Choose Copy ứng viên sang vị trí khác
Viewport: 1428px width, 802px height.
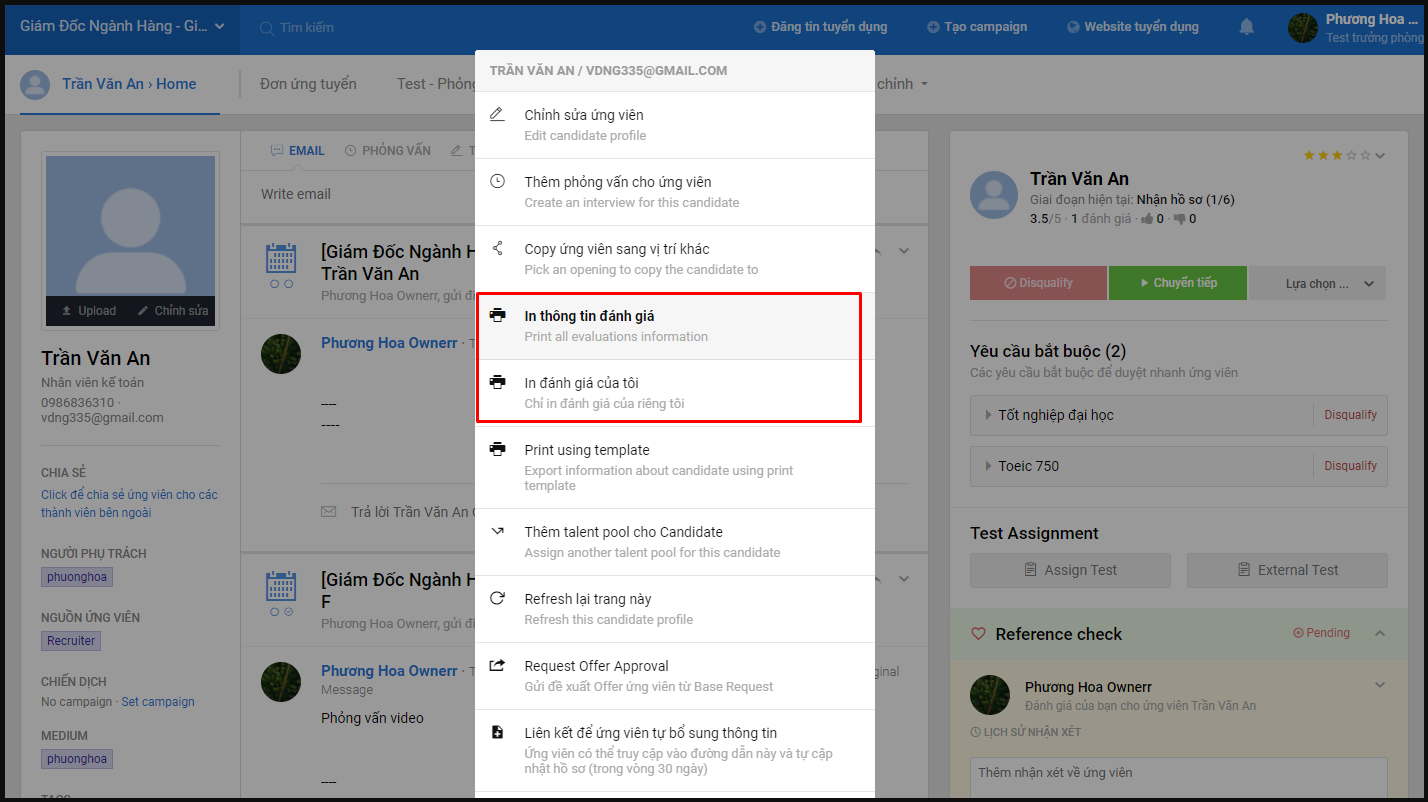(x=675, y=259)
